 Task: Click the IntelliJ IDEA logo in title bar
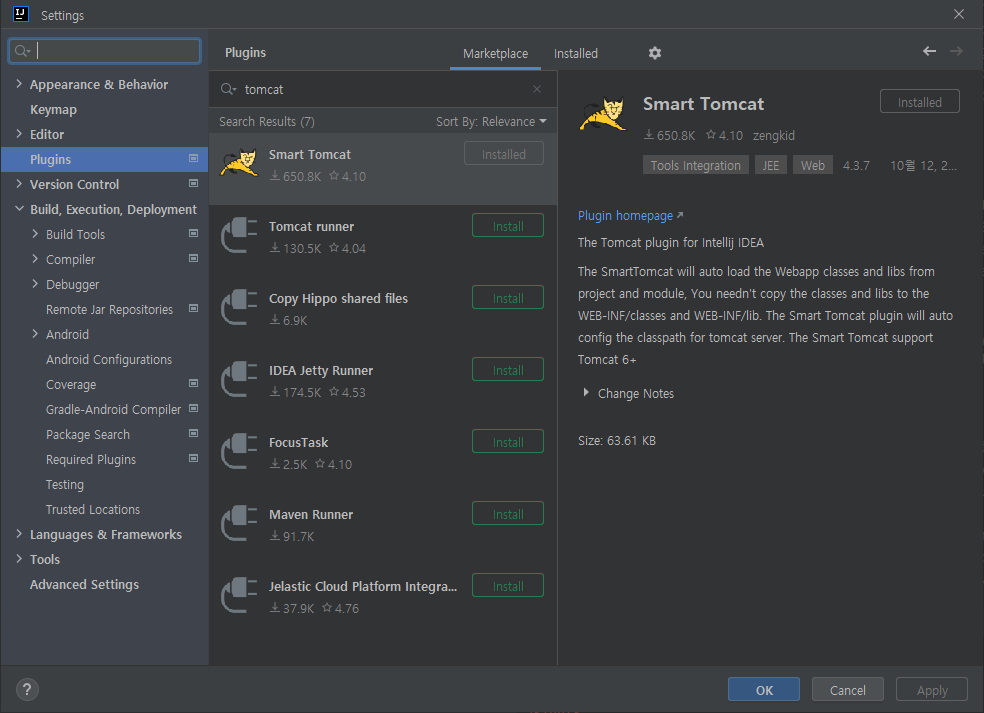(x=21, y=14)
